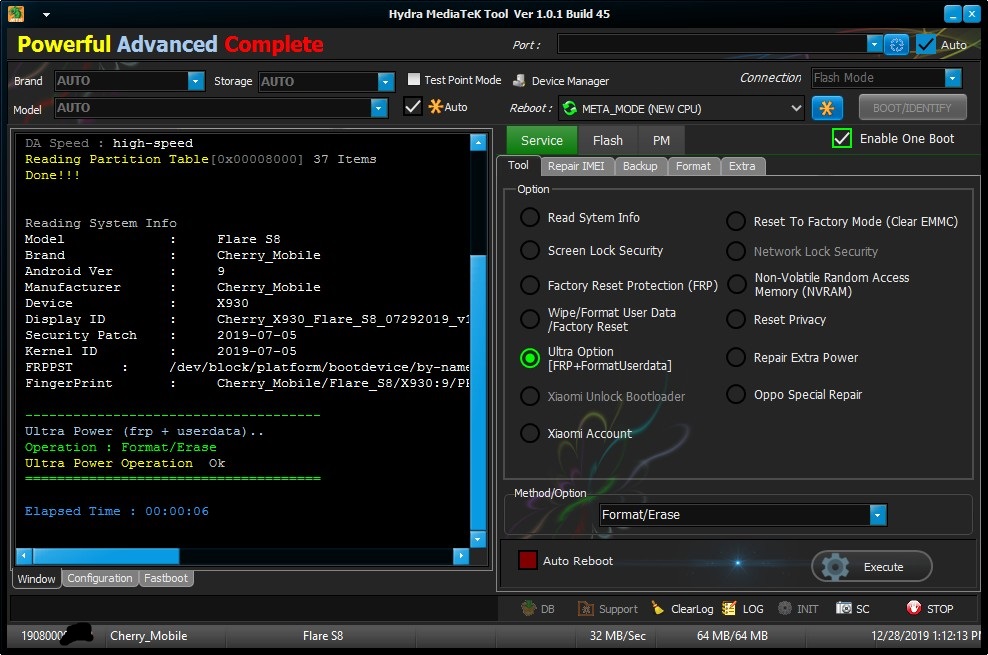
Task: Click the Execute gear button
Action: coord(871,566)
